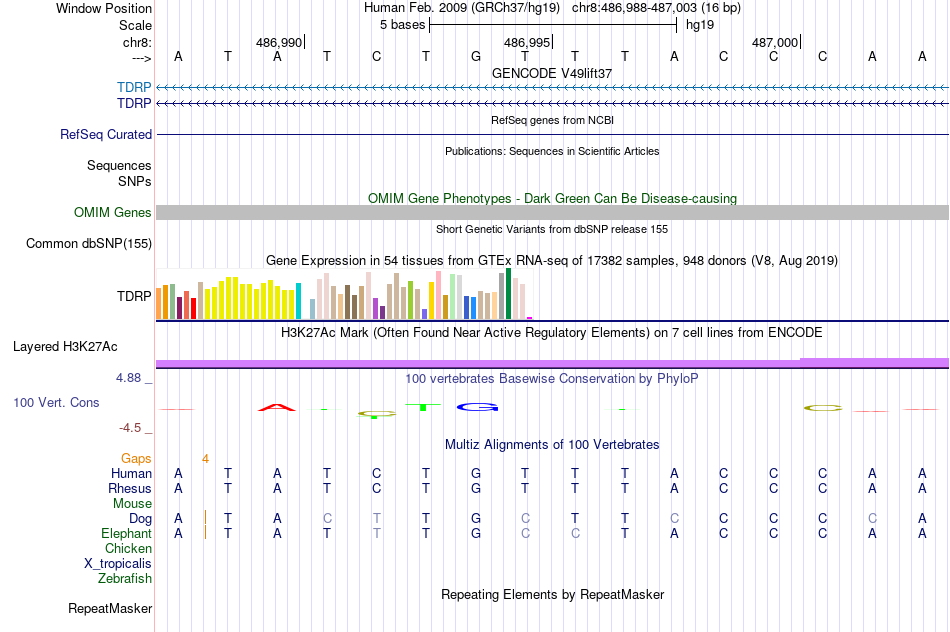Click the GTEx Gene Expression track title
This screenshot has height=632, width=950.
pyautogui.click(x=552, y=261)
